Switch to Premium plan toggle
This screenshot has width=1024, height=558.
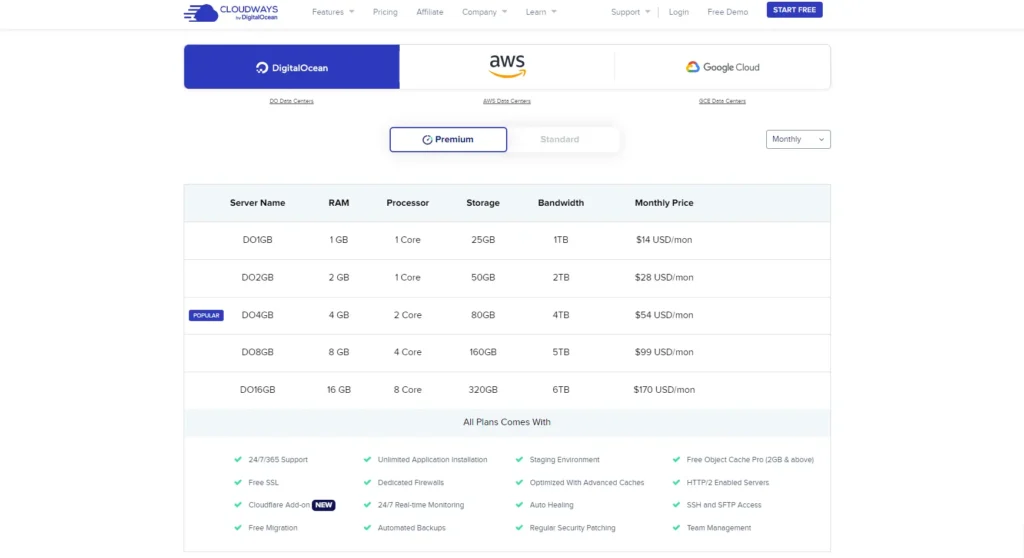pos(448,139)
